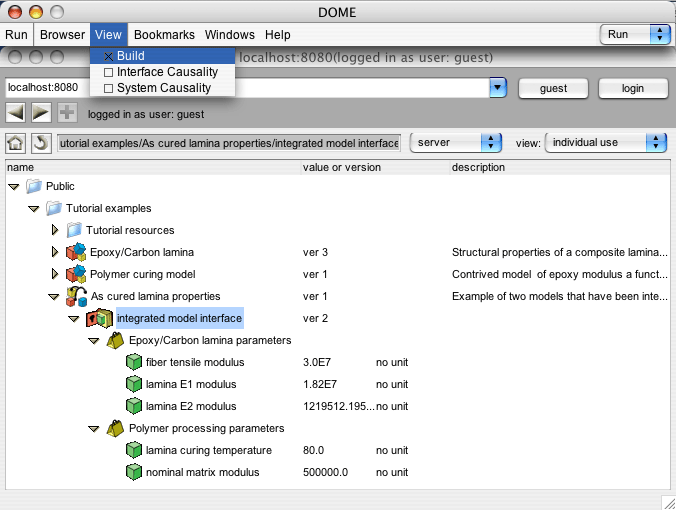Collapse the integrated model interface node

pos(74,319)
